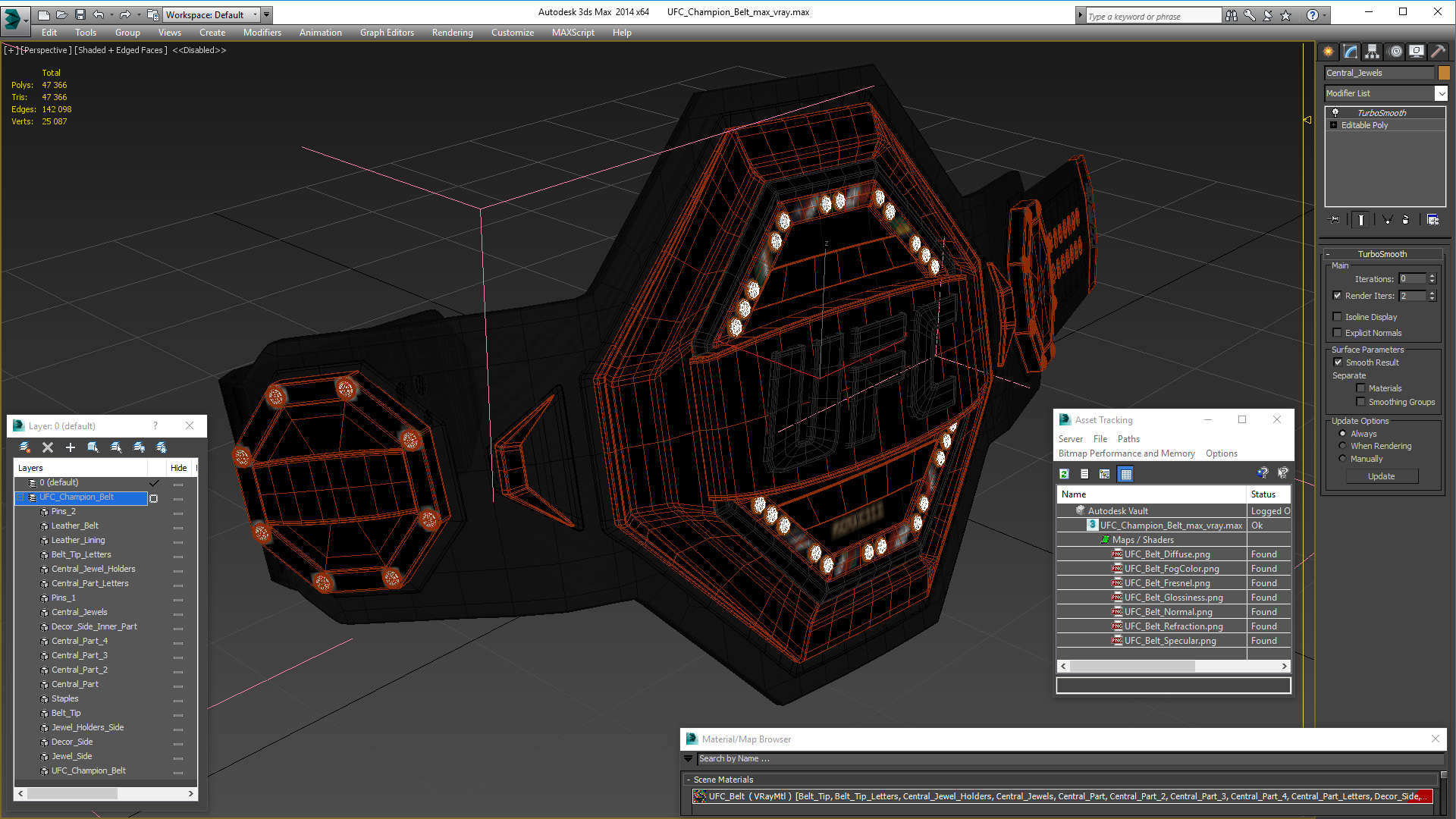Viewport: 1456px width, 819px height.
Task: Switch Asset Tracking to status log view
Action: coord(1084,474)
